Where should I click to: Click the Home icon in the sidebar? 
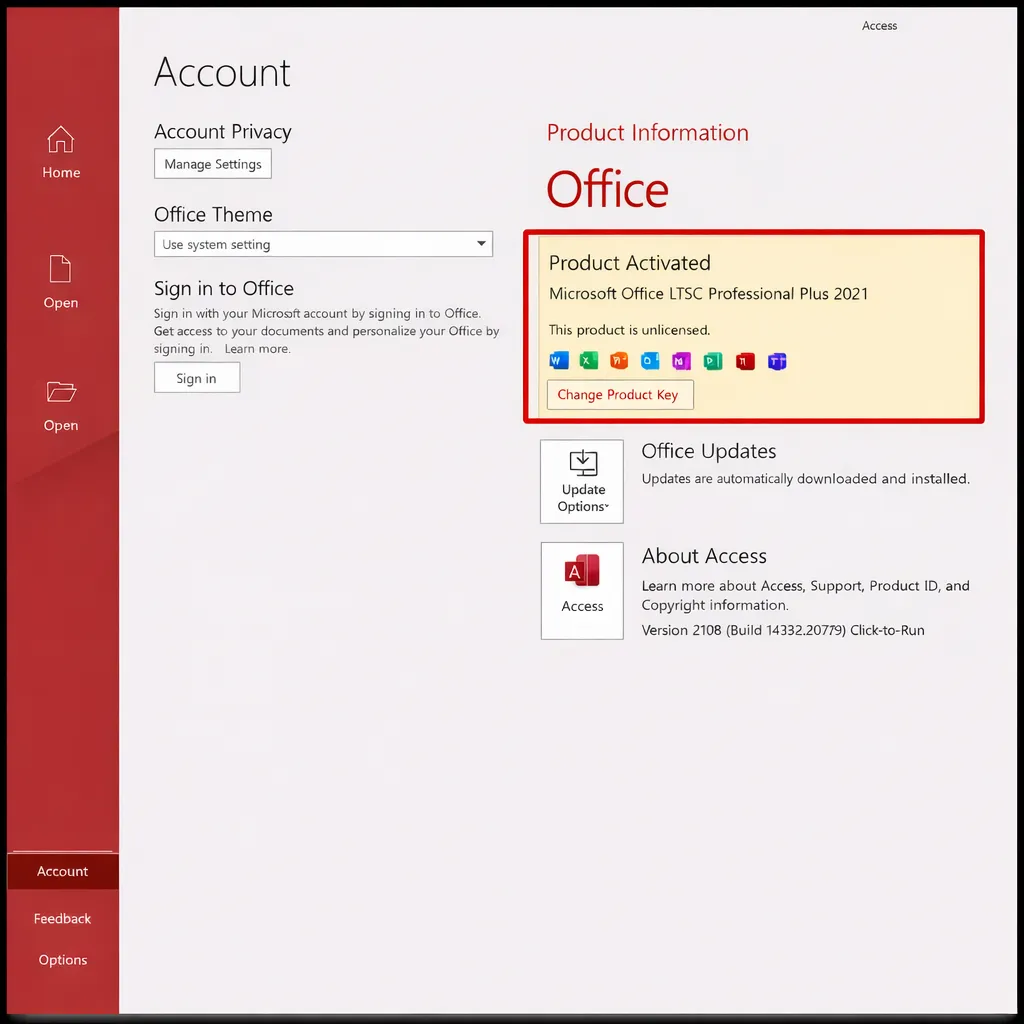(x=61, y=140)
